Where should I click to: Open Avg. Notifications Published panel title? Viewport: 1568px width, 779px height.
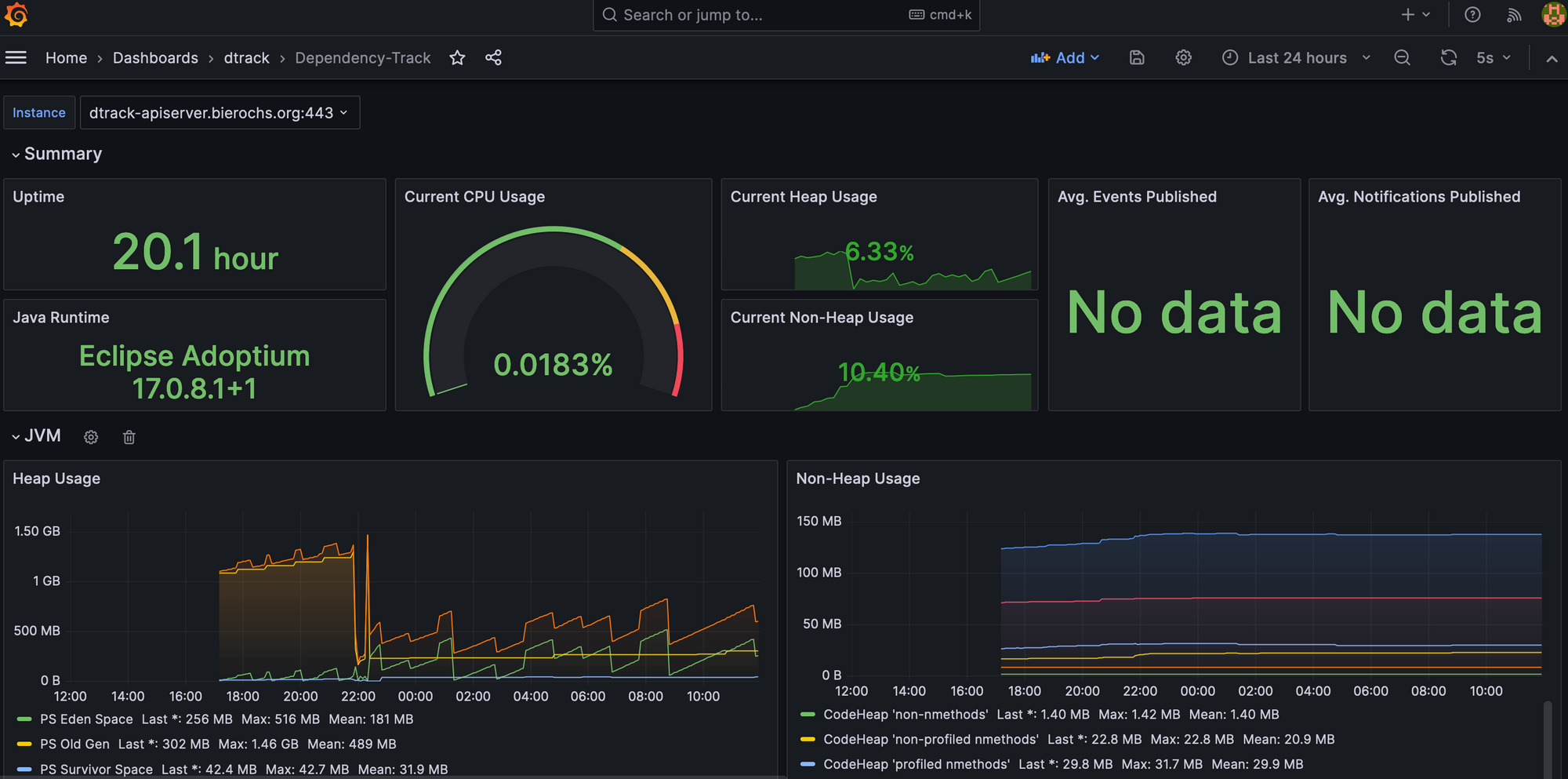point(1419,197)
